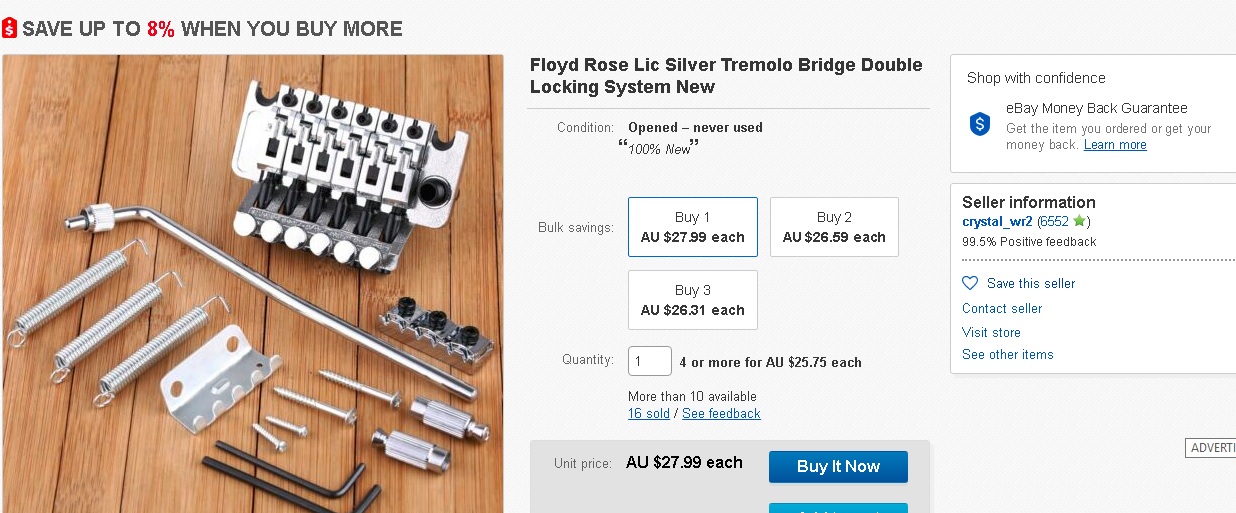The height and width of the screenshot is (513, 1236).
Task: Select the Buy 2 at AU $26.59 option
Action: coord(834,227)
